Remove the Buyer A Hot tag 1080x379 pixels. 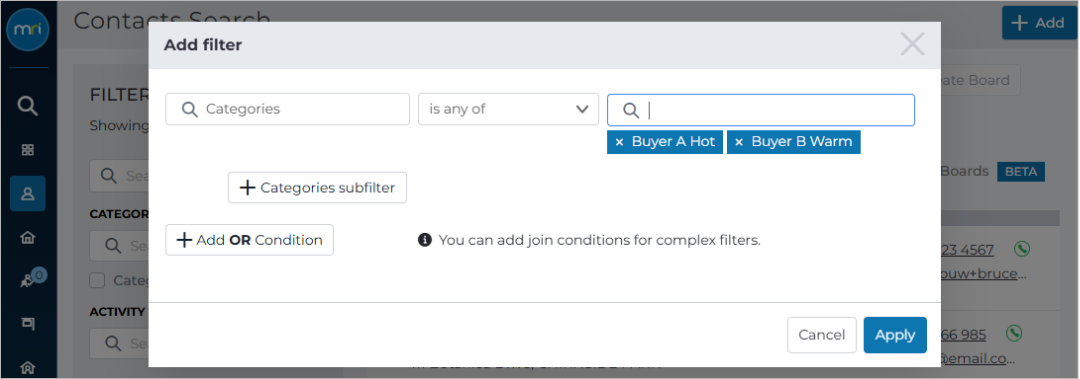tap(619, 142)
